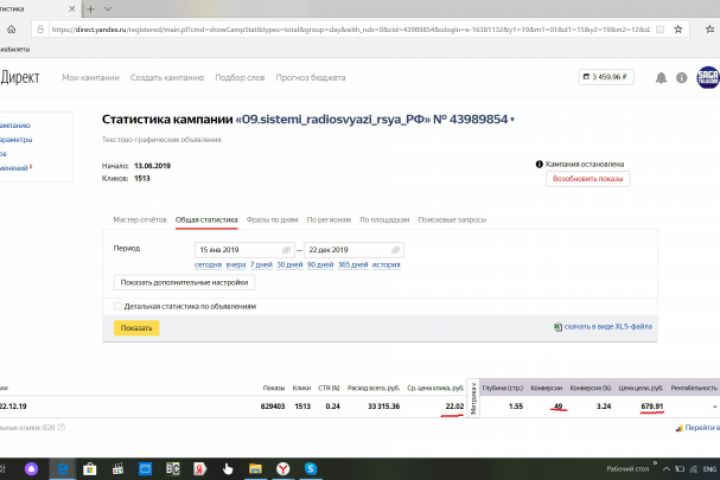The width and height of the screenshot is (720, 480).
Task: Open Yandex Browser red Y icon in taskbar
Action: tap(283, 469)
